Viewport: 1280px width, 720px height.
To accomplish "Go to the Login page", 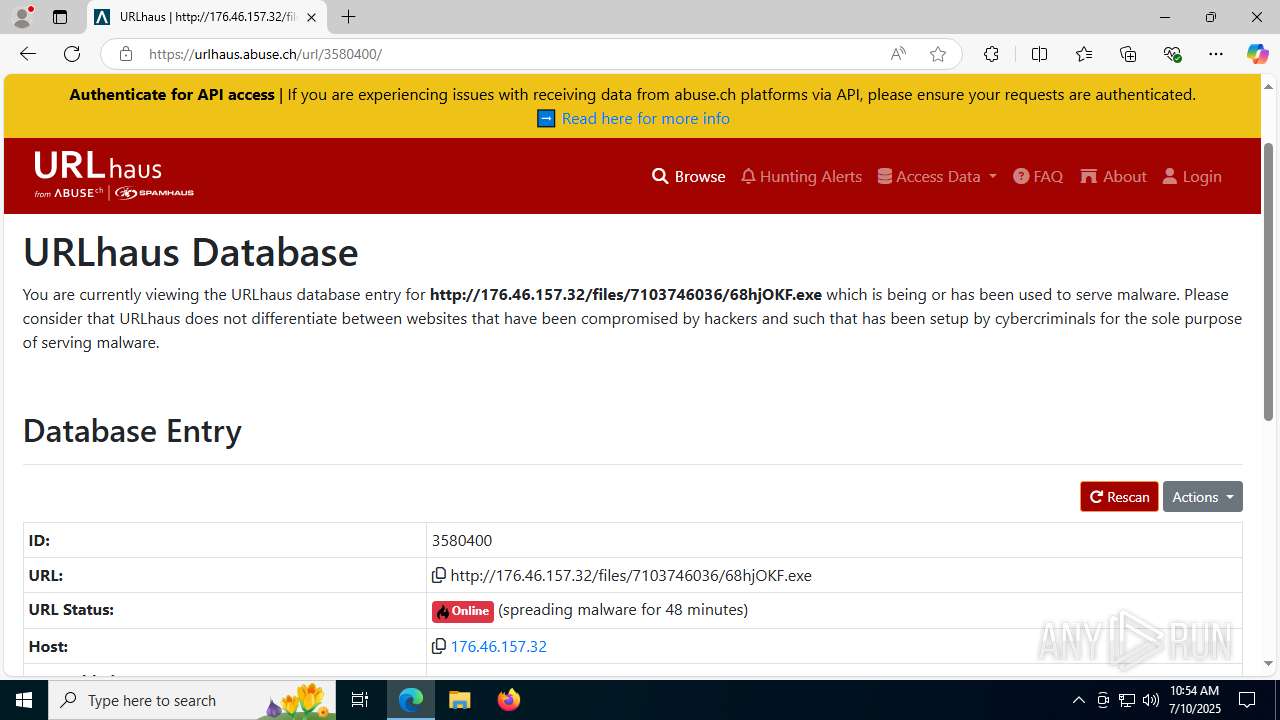I will click(x=1192, y=176).
